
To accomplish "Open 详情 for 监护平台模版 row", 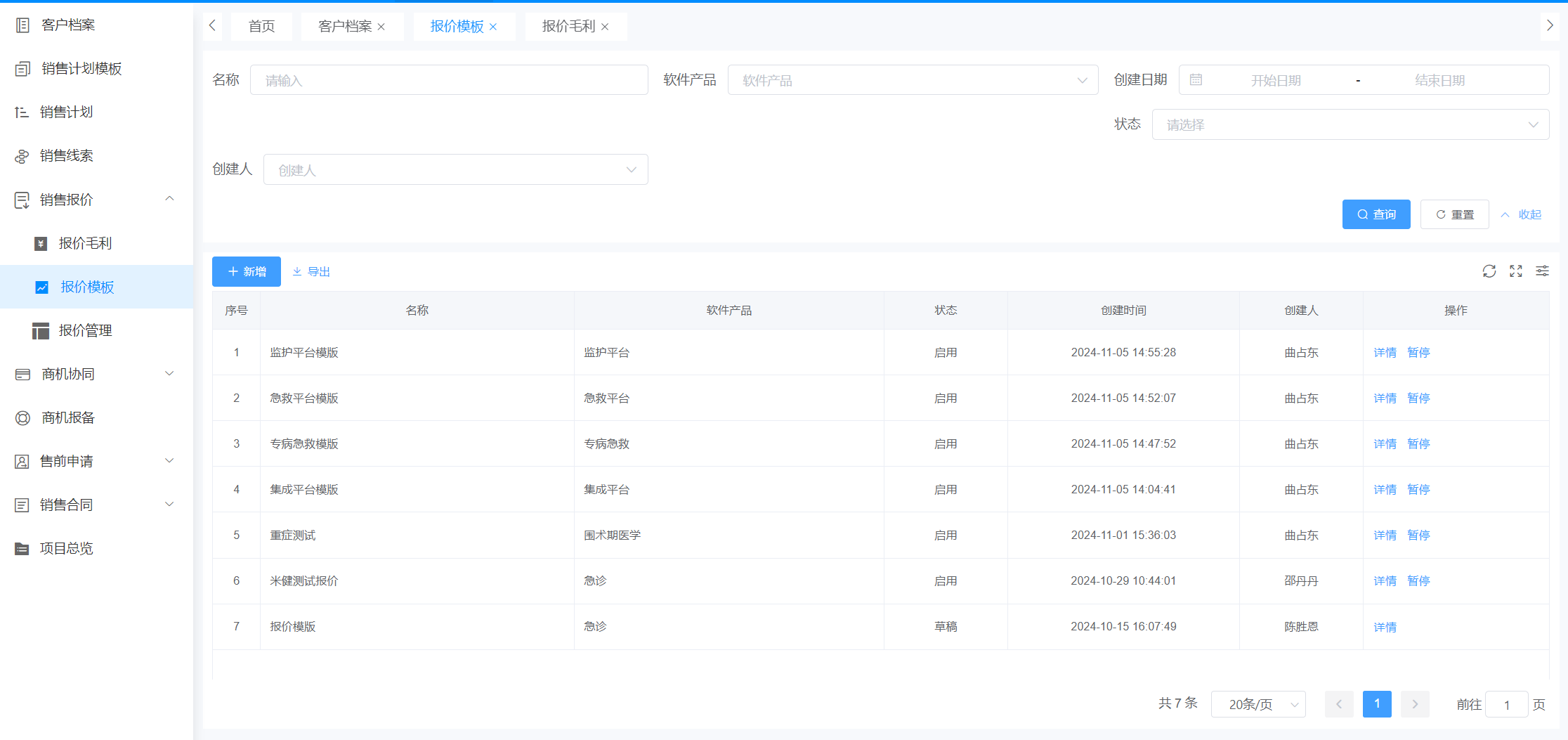I will [x=1385, y=353].
